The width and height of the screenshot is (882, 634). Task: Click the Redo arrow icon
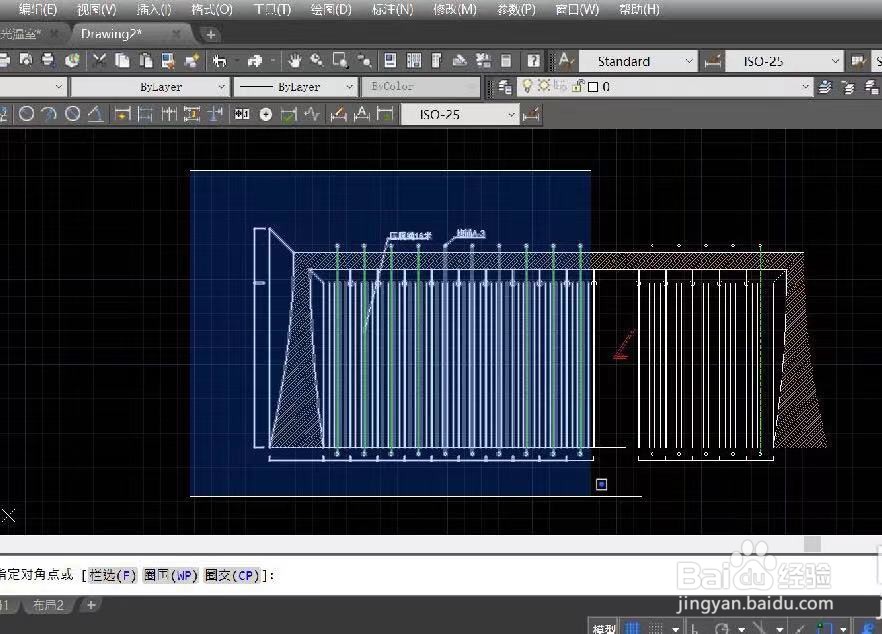(255, 60)
